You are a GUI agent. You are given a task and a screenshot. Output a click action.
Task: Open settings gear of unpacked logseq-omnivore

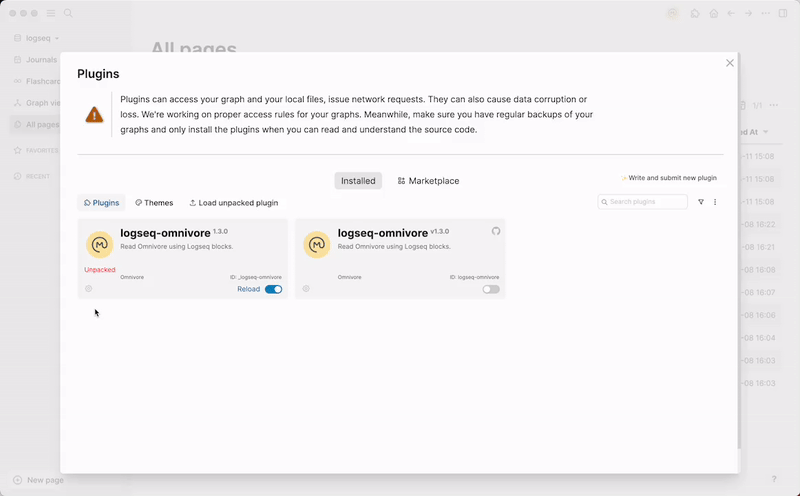pyautogui.click(x=89, y=289)
